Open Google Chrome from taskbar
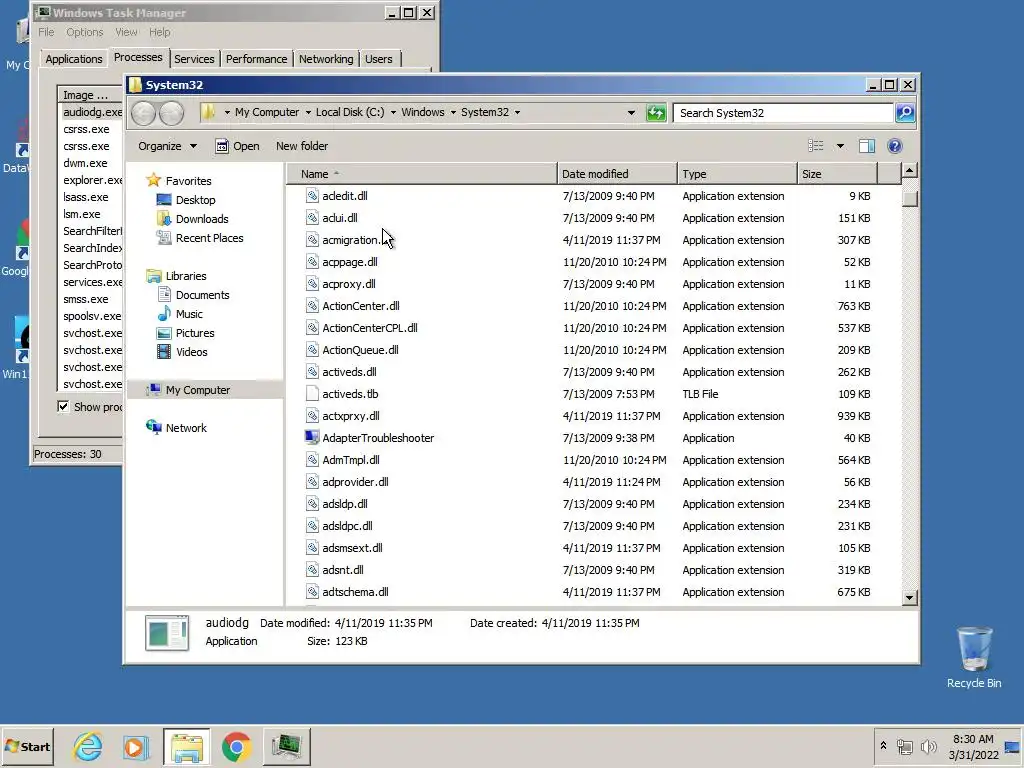The image size is (1024, 768). pyautogui.click(x=236, y=746)
